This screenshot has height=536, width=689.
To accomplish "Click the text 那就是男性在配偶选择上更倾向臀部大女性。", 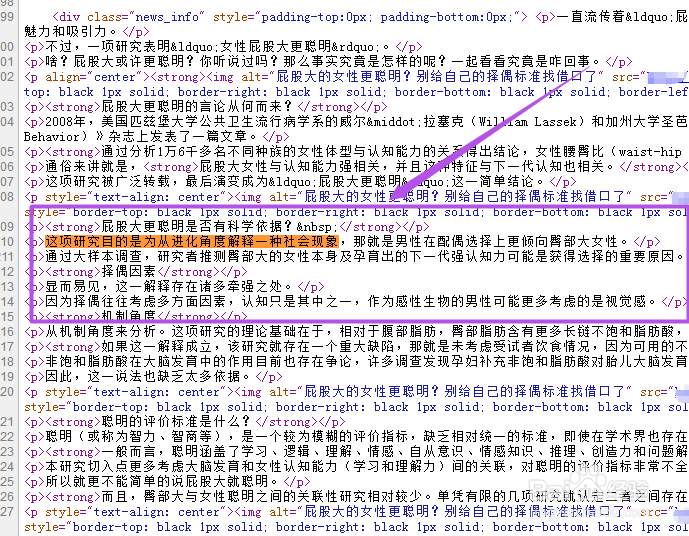I will (x=491, y=242).
